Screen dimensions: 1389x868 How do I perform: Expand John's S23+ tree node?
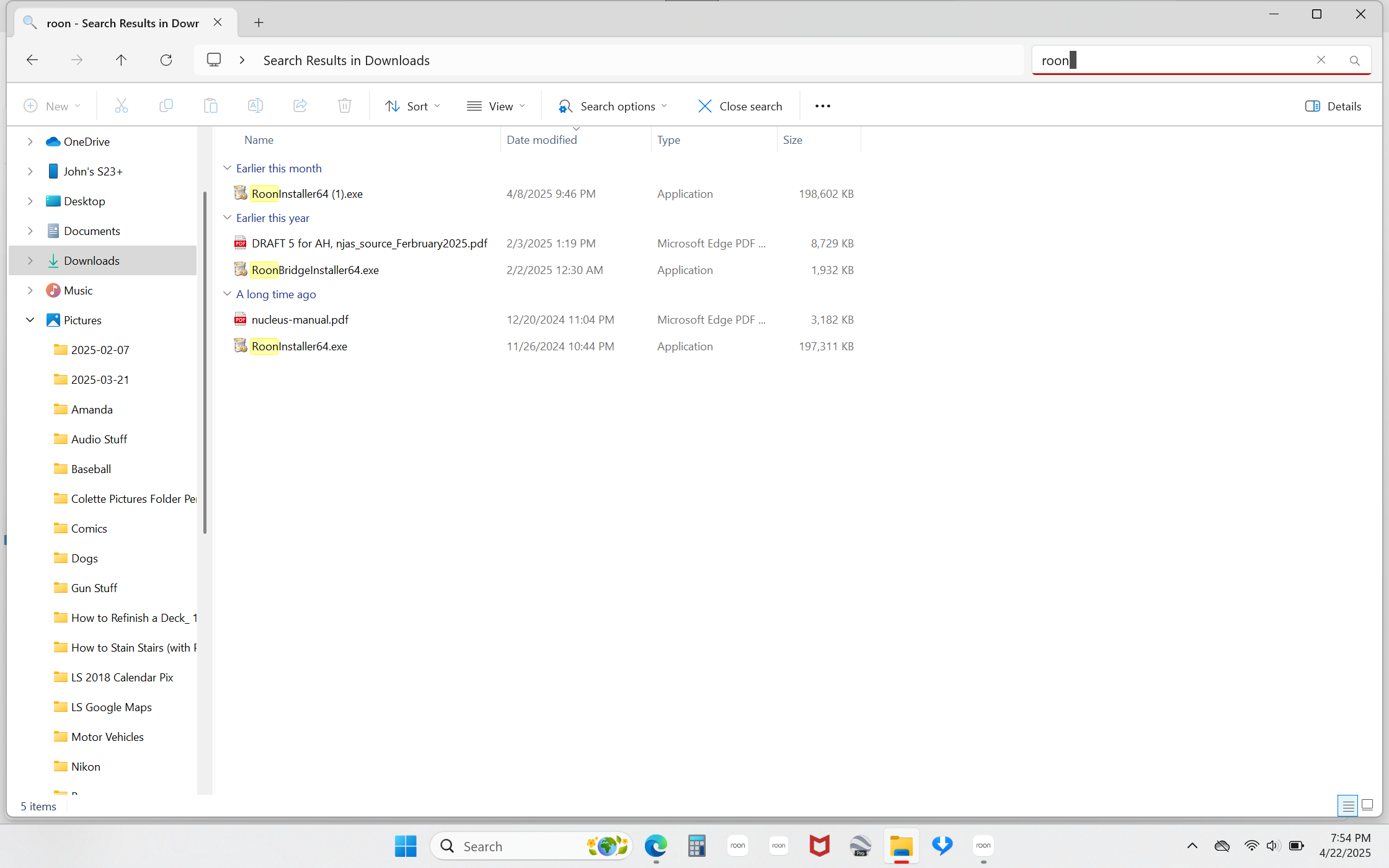pyautogui.click(x=30, y=171)
